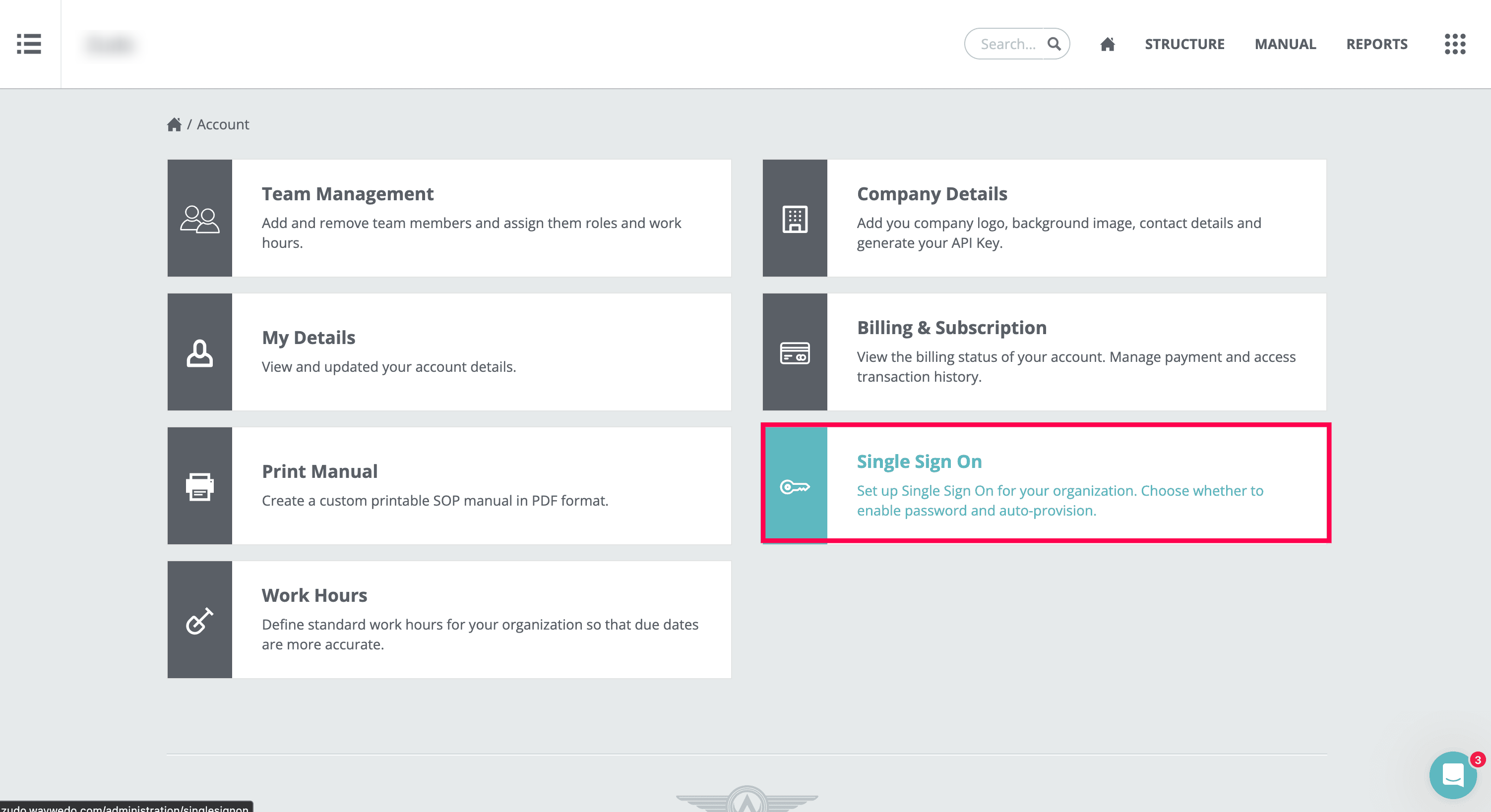
Task: Click the Print Manual printer icon
Action: [200, 486]
